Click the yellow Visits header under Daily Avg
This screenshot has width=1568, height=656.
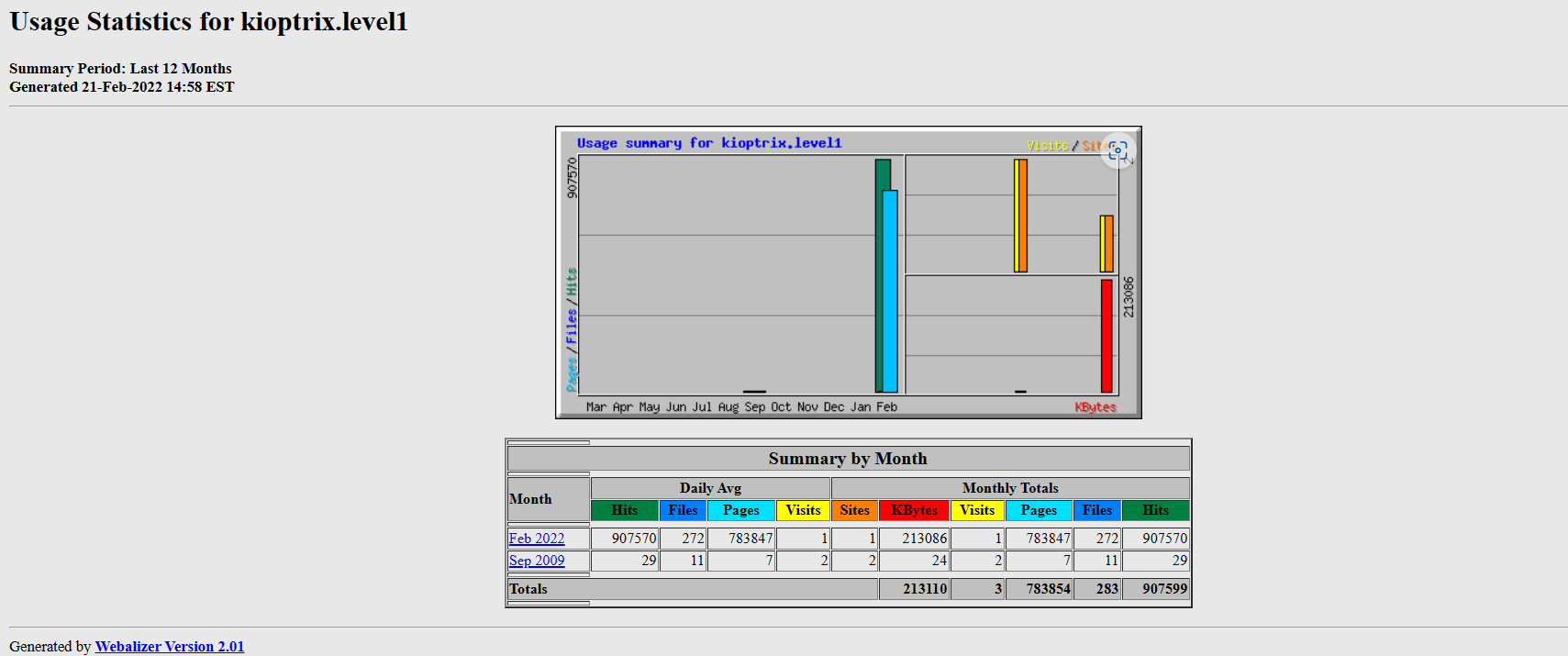tap(803, 510)
